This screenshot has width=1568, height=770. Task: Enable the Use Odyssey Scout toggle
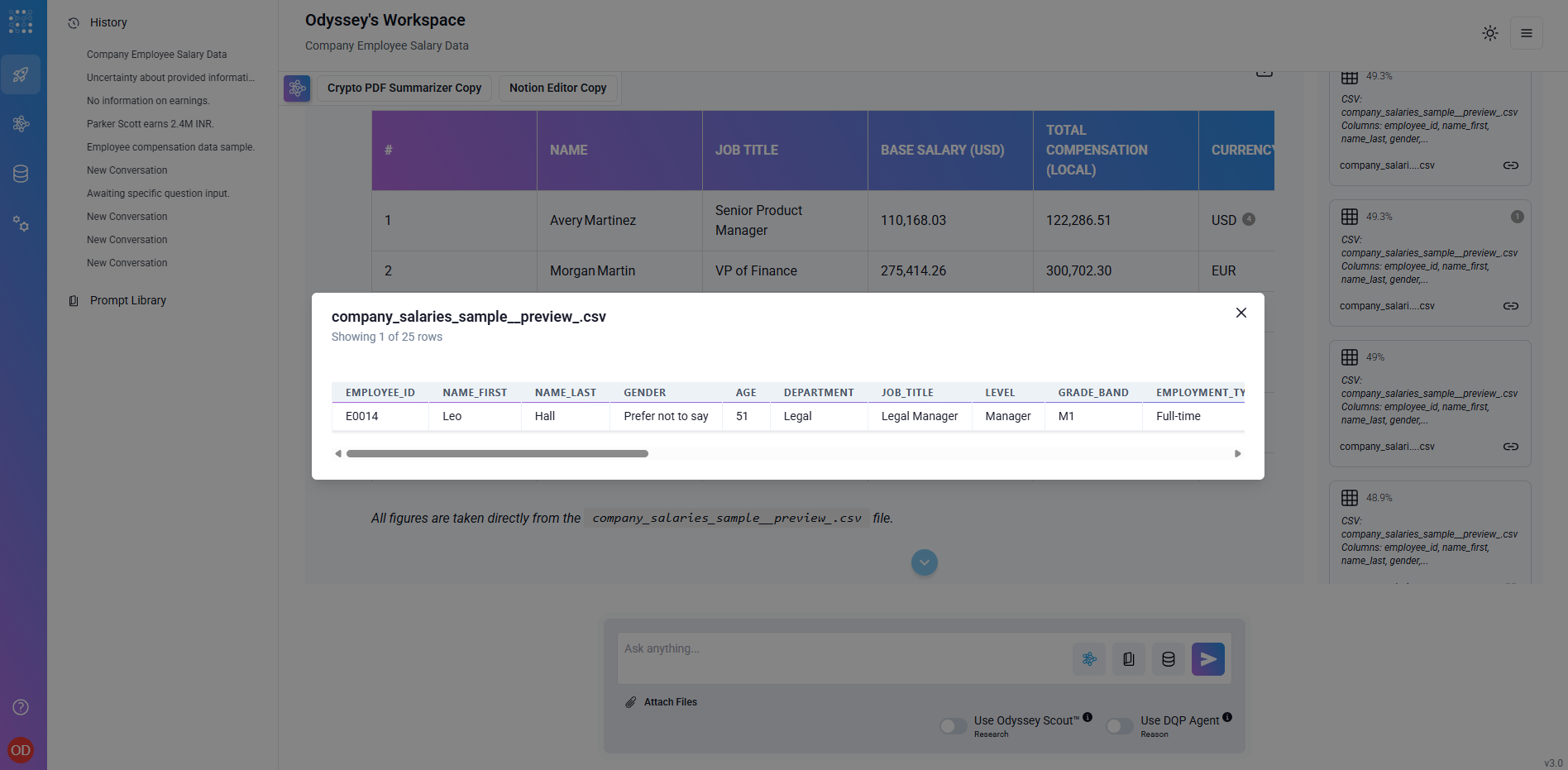(x=953, y=726)
